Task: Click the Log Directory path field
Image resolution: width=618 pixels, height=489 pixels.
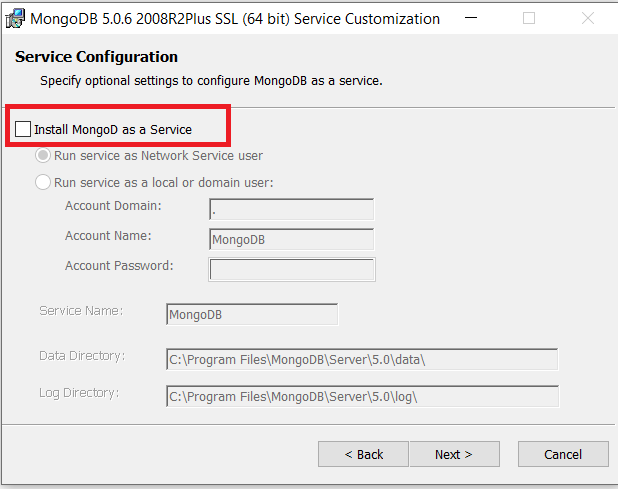Action: pyautogui.click(x=362, y=396)
